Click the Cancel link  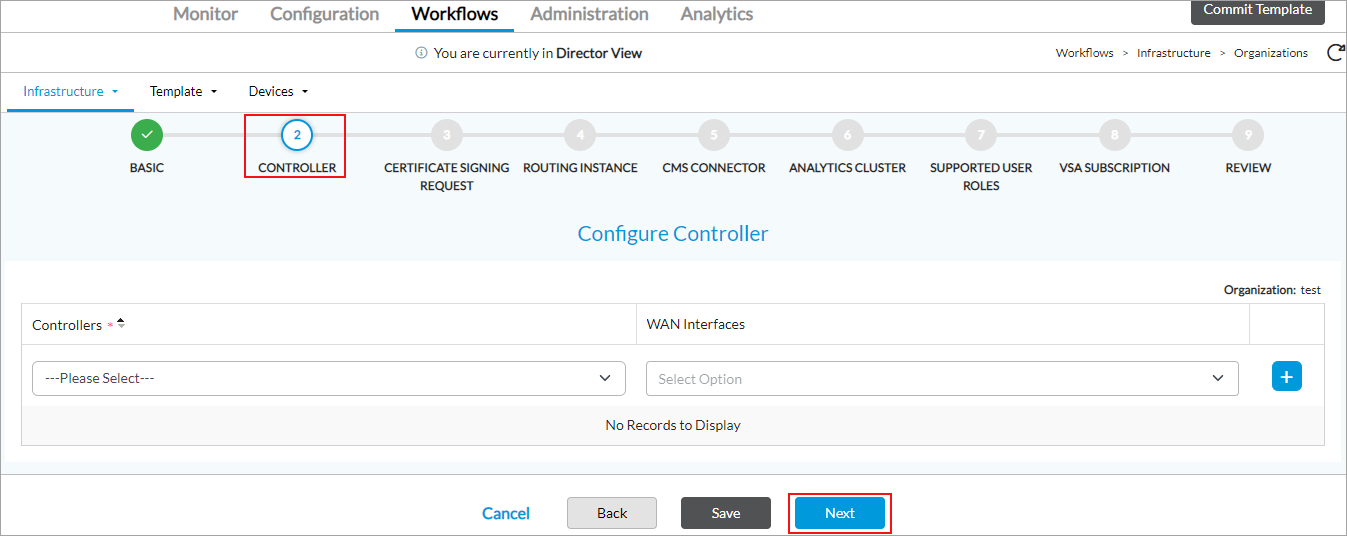(506, 513)
